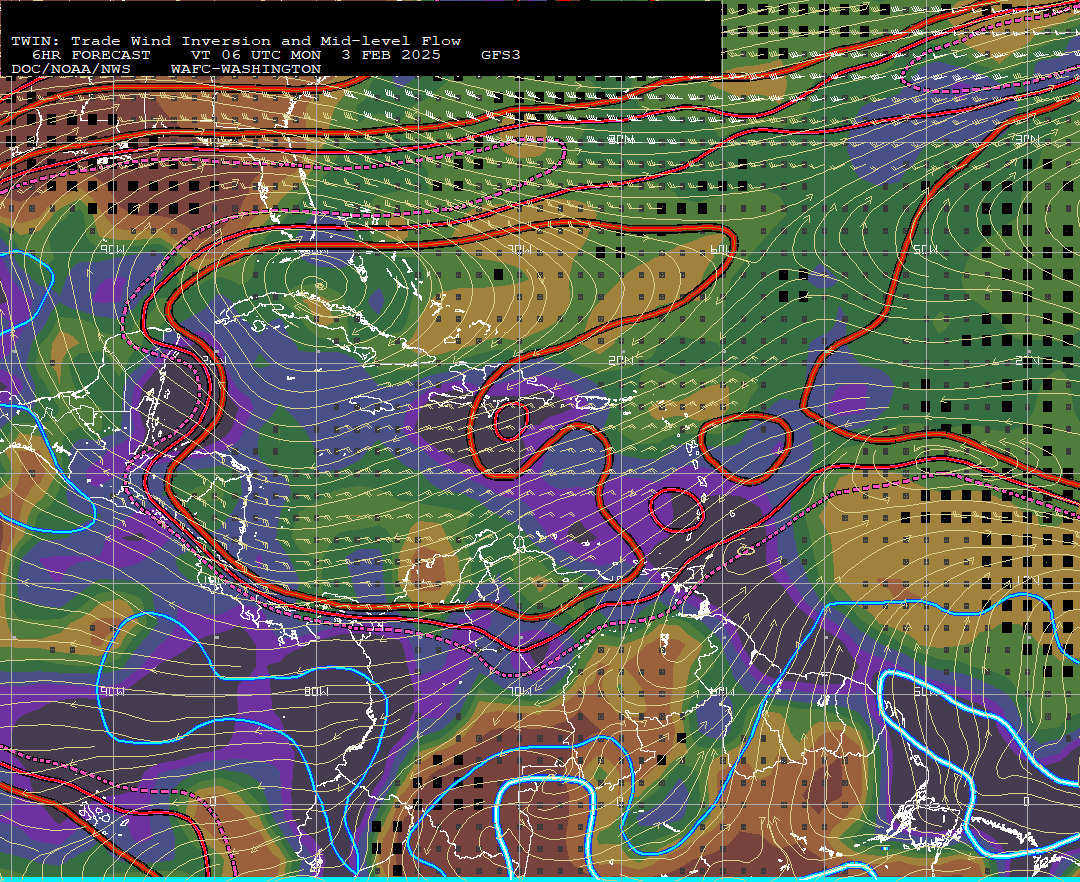Image resolution: width=1080 pixels, height=882 pixels.
Task: Click the 'TWIN: Trade Wind Inversion and Mid-level Flow' title
Action: (x=236, y=41)
